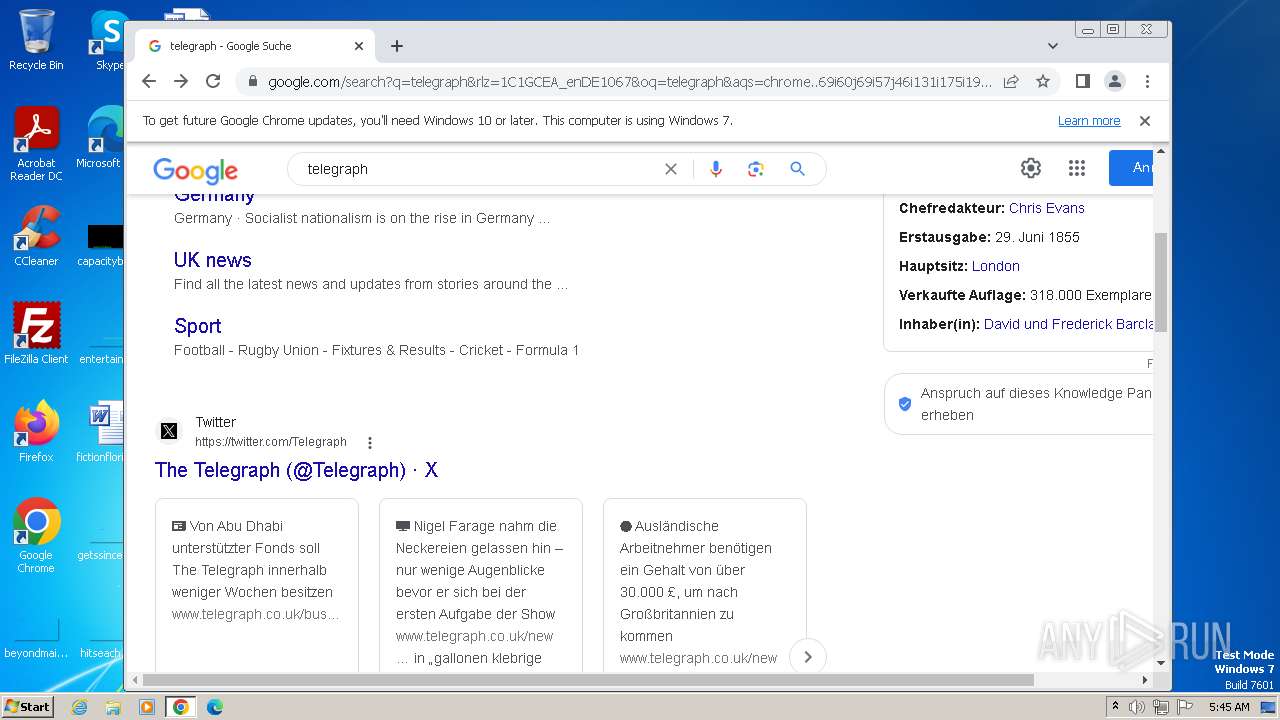Clear the search box with the X

[x=671, y=169]
